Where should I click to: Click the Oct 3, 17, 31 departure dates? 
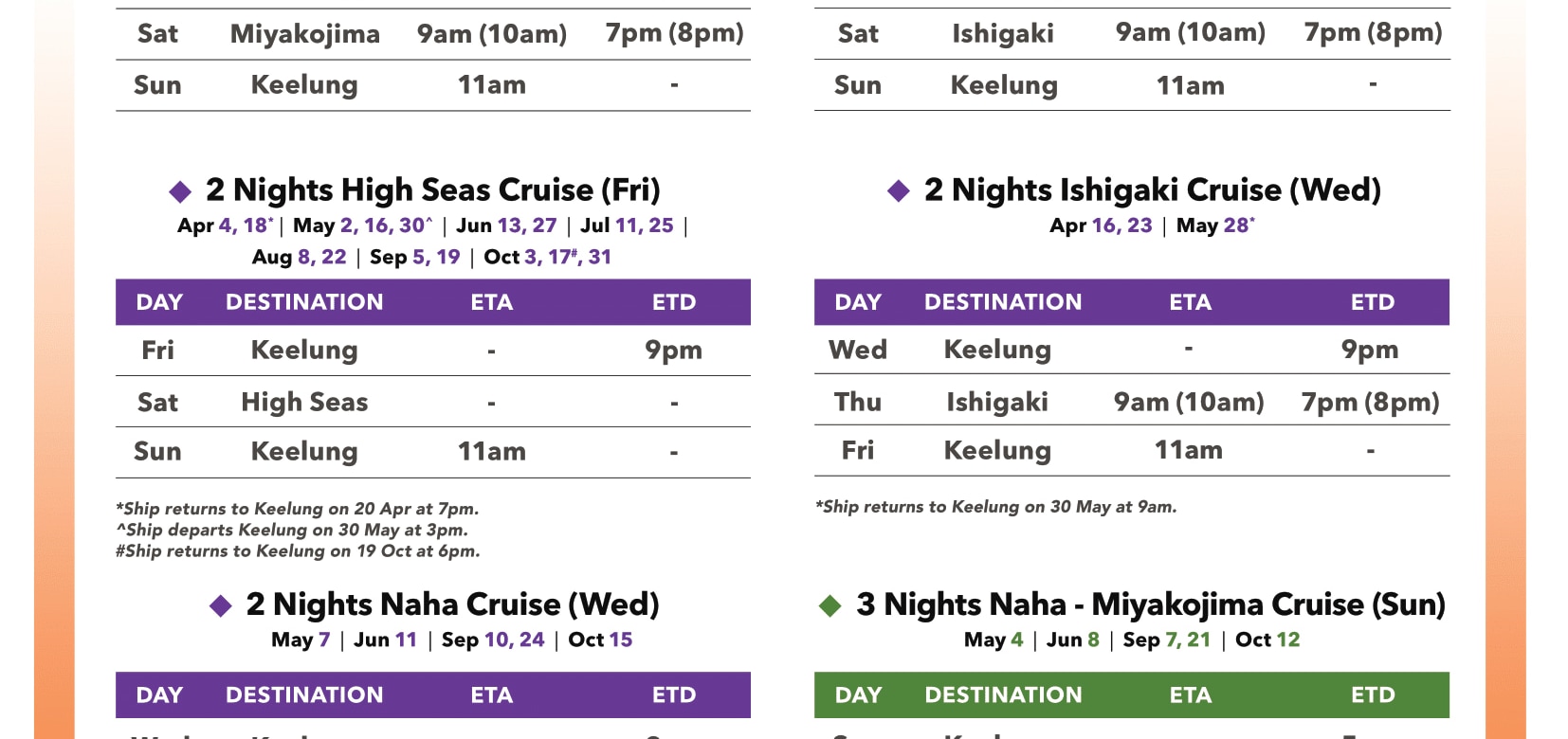click(x=548, y=257)
